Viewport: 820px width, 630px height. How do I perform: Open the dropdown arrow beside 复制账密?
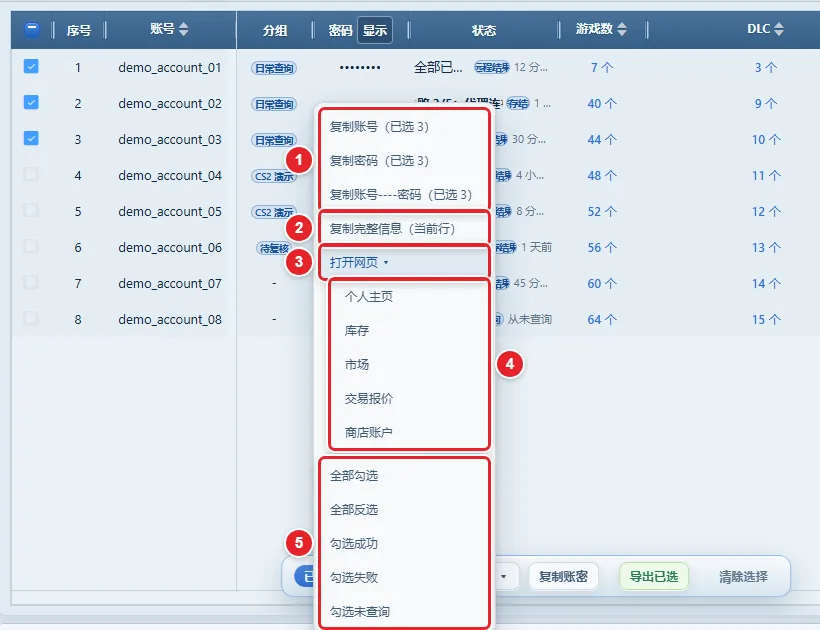point(503,577)
